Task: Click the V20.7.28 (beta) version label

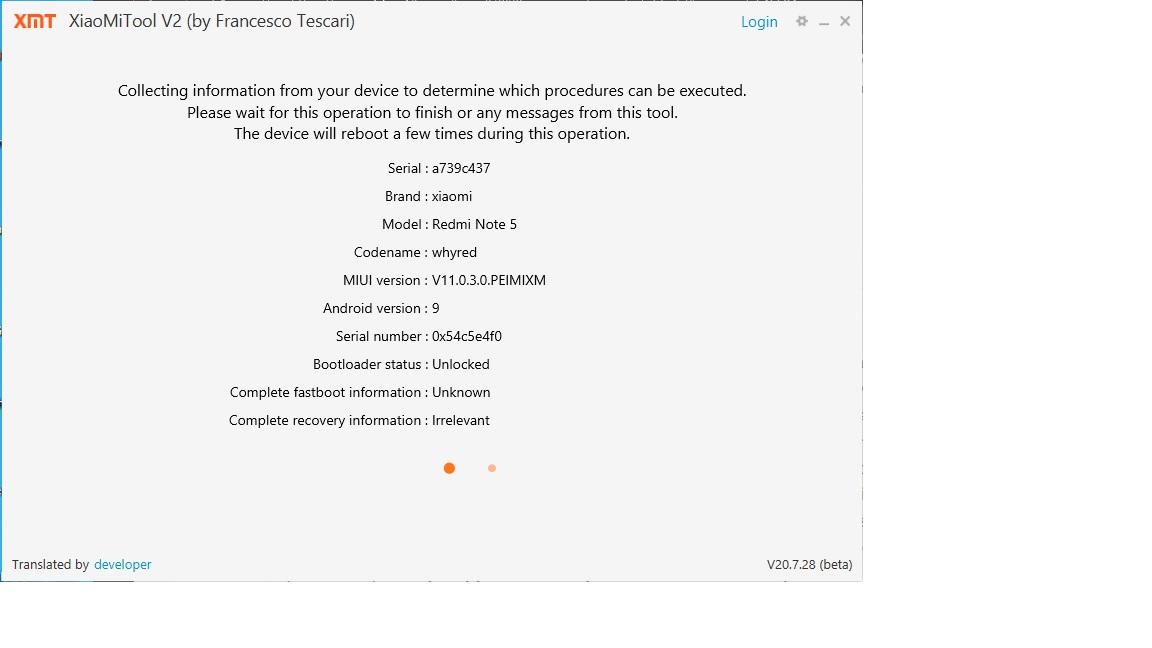Action: point(809,564)
